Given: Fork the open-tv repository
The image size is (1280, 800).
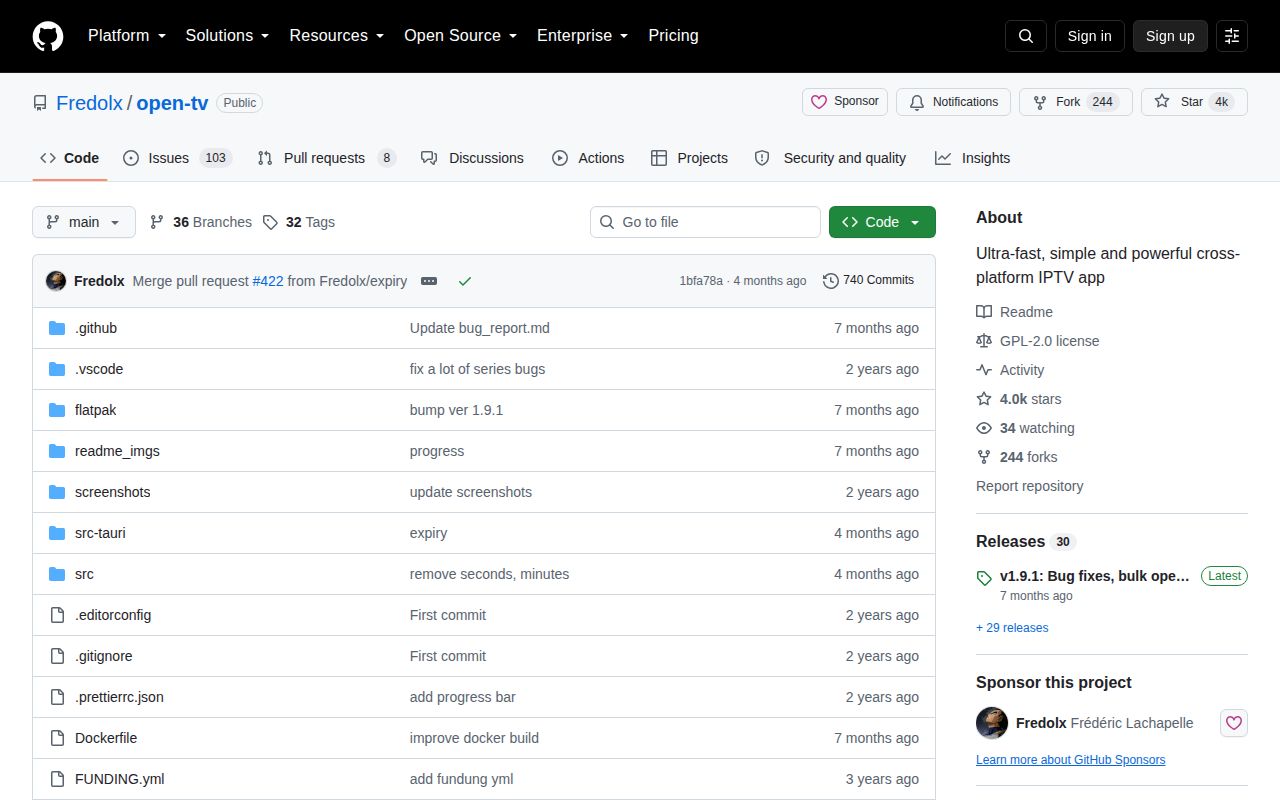Looking at the screenshot, I should pos(1076,102).
